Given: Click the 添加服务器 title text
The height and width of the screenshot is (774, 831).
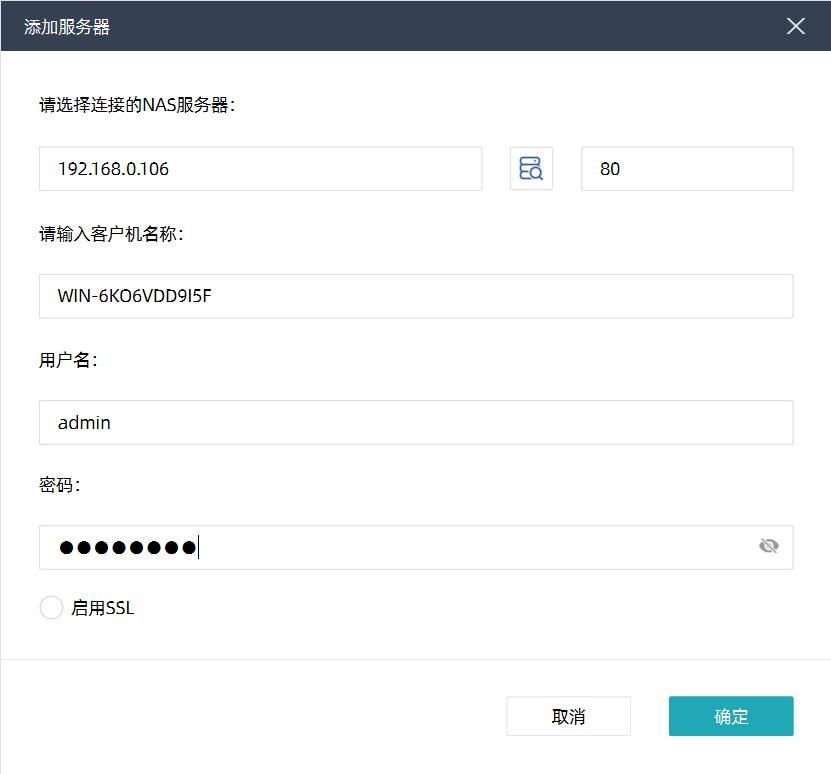Looking at the screenshot, I should point(67,27).
